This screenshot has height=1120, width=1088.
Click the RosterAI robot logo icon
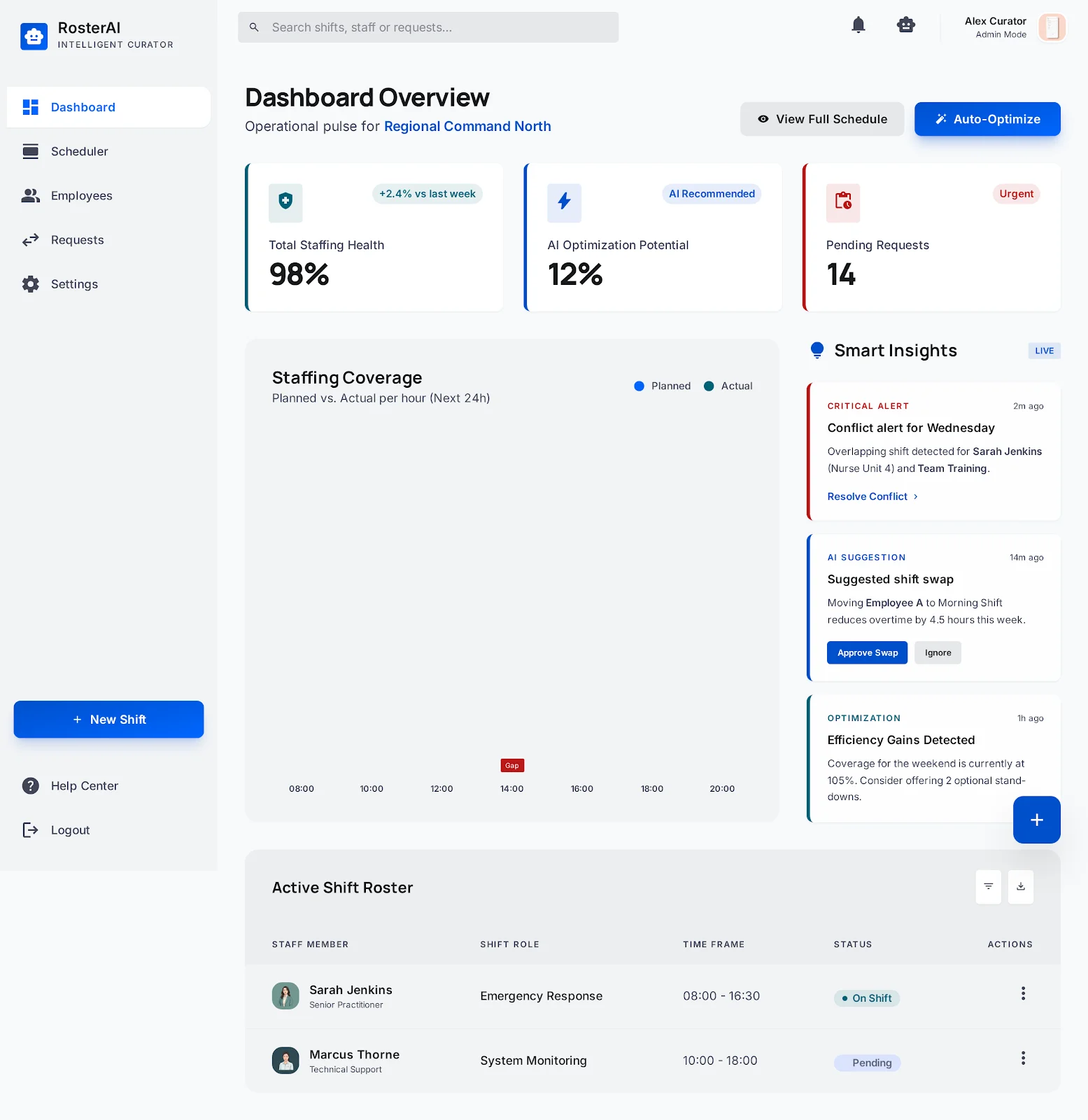point(34,36)
